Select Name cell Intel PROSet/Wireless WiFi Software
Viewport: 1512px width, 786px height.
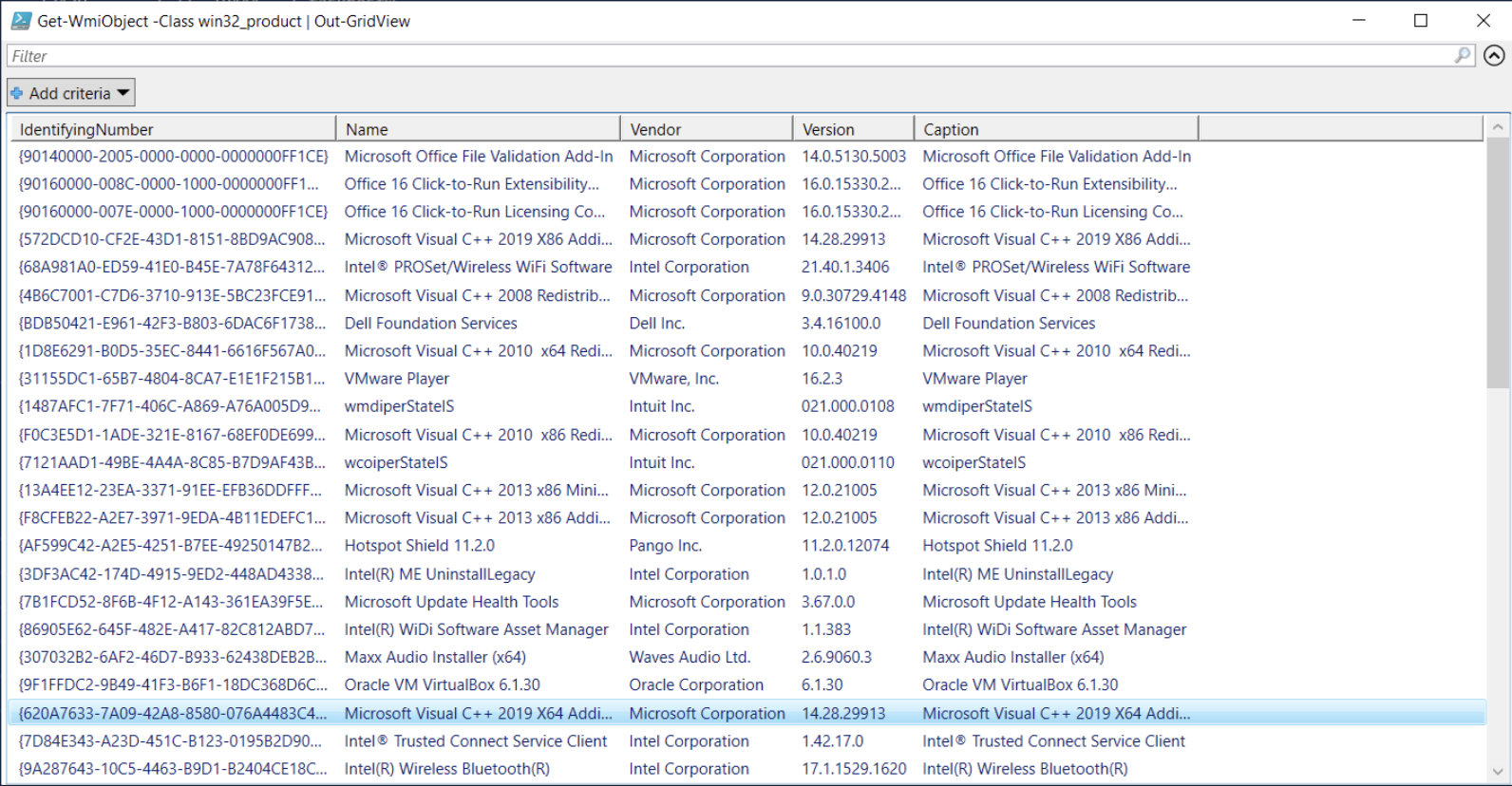click(478, 268)
